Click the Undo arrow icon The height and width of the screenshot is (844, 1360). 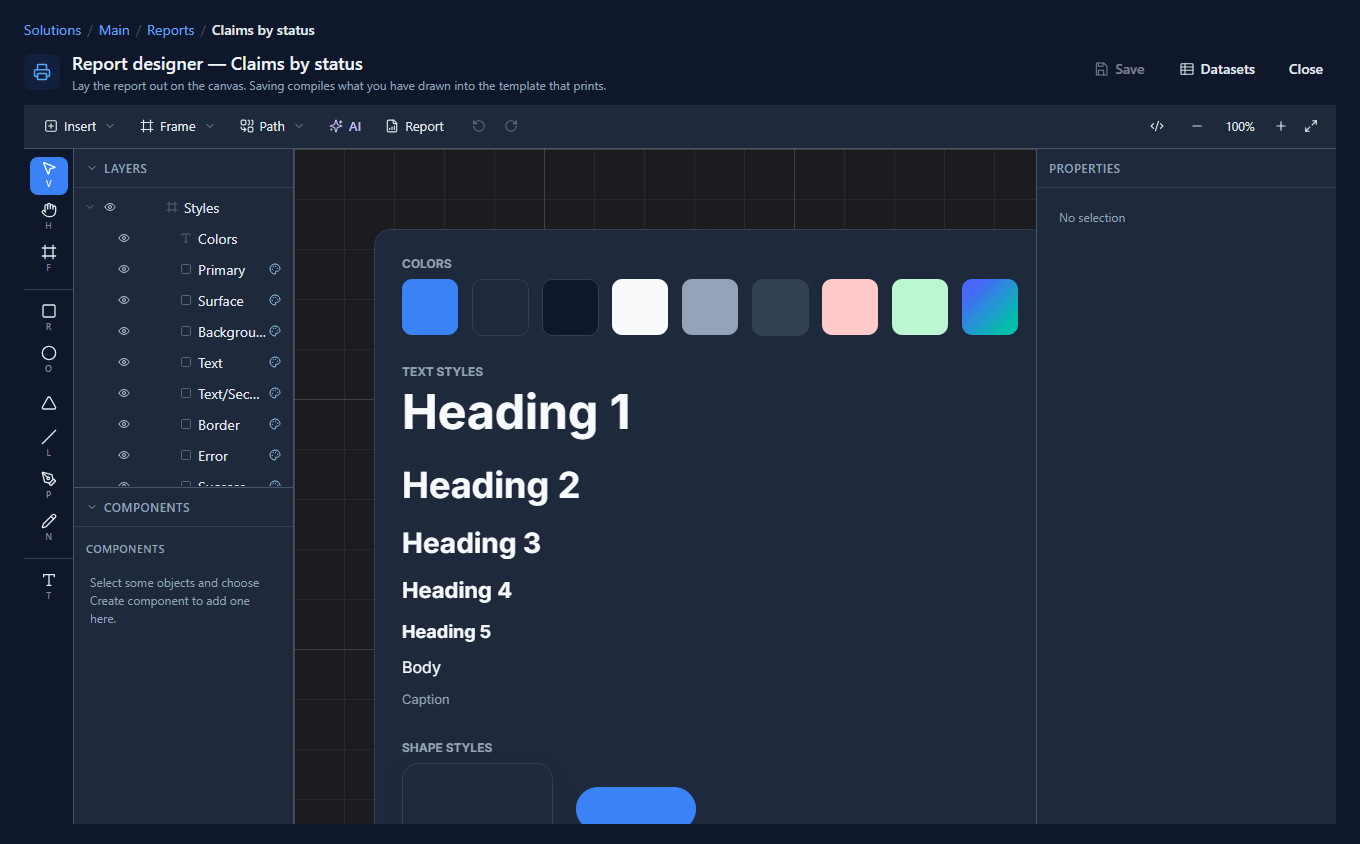click(479, 126)
